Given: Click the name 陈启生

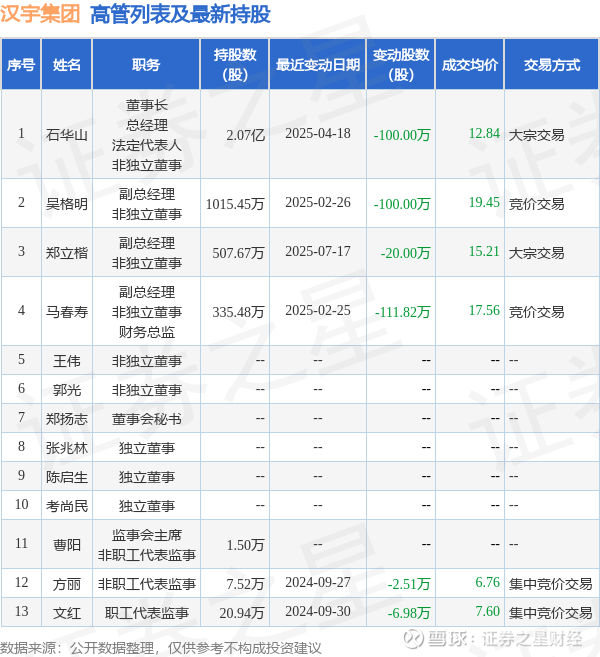Looking at the screenshot, I should [67, 477].
